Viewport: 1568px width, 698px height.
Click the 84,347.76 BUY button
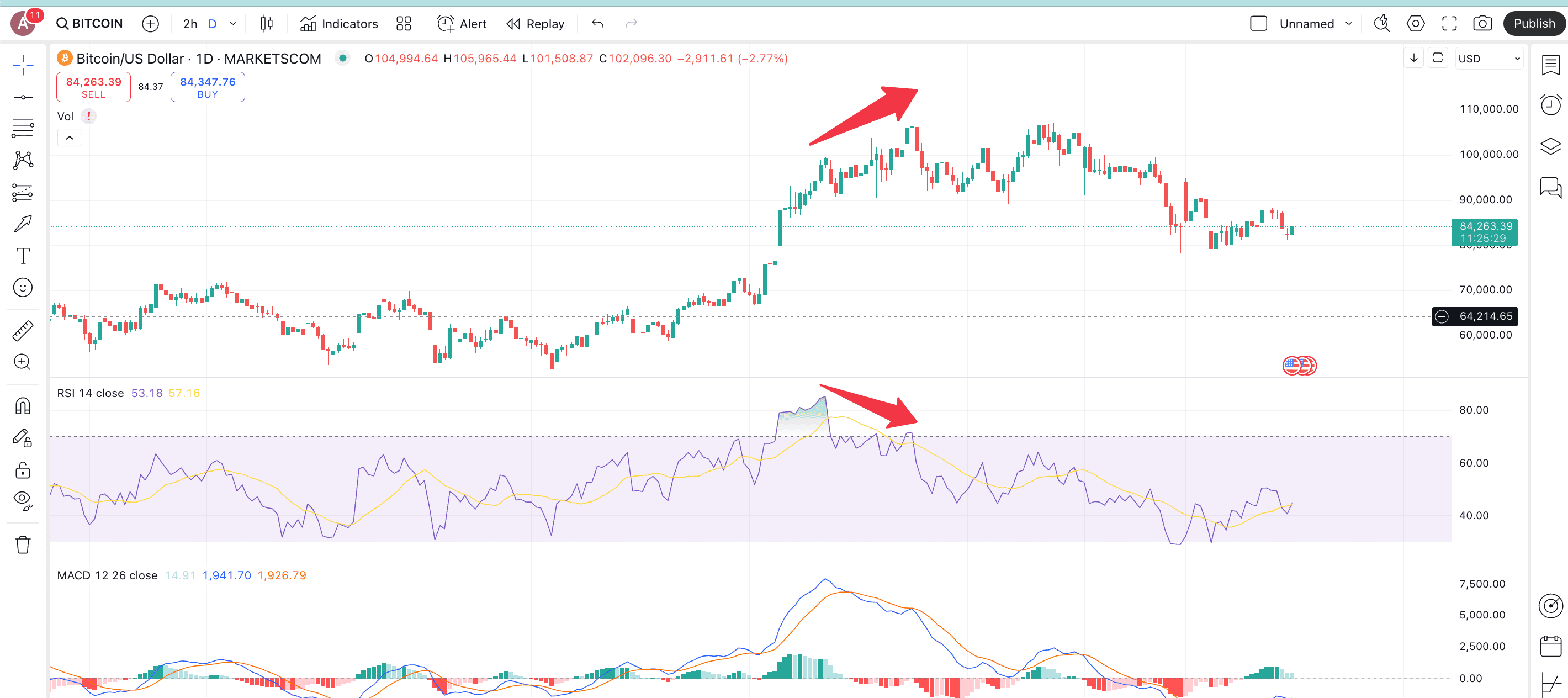point(208,87)
